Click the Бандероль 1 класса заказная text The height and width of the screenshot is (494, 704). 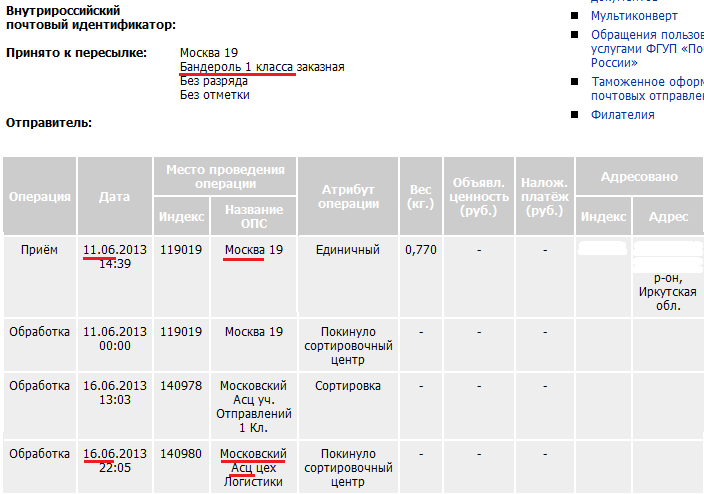click(x=262, y=67)
